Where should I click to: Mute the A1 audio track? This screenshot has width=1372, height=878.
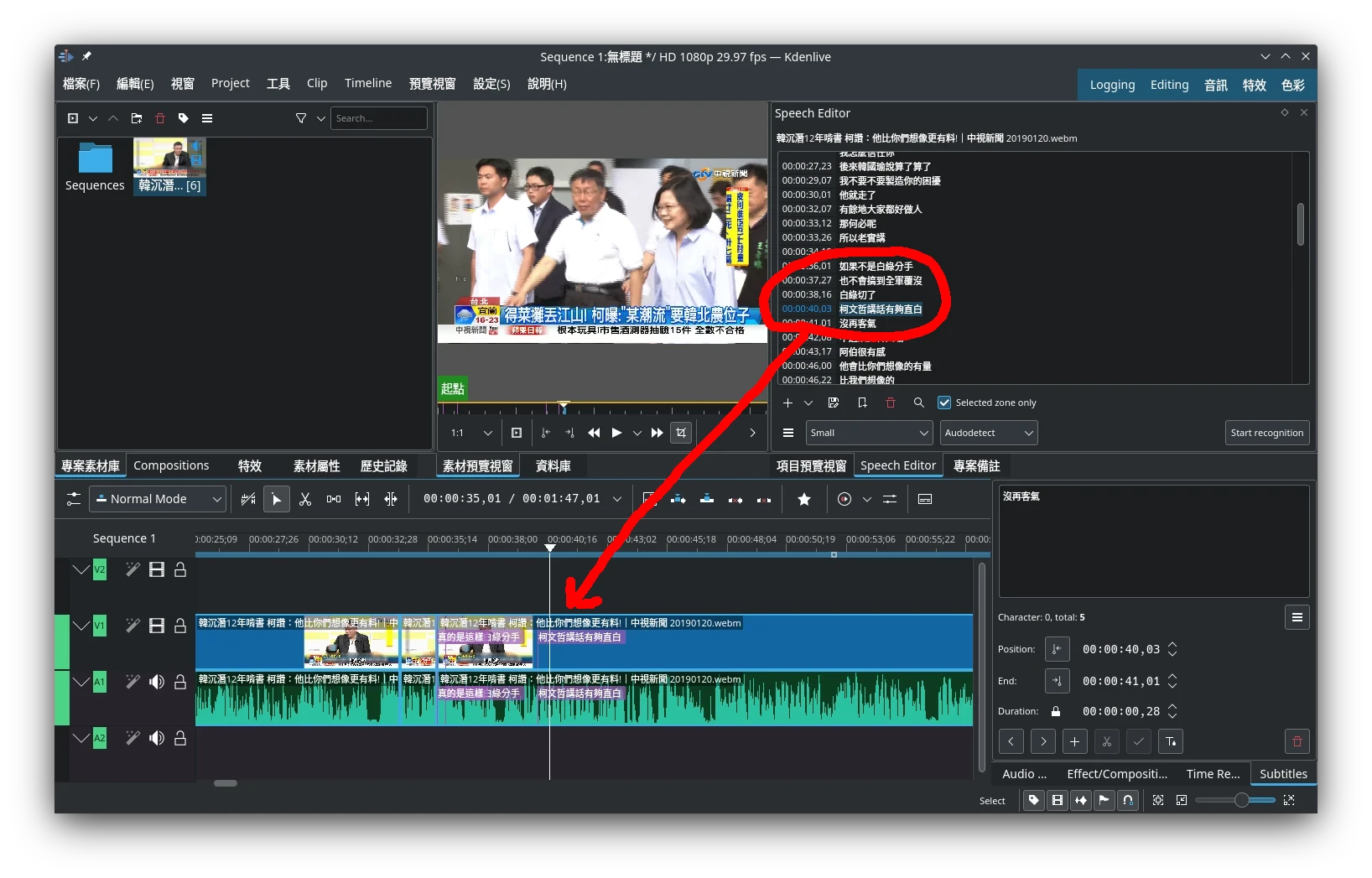click(x=156, y=682)
